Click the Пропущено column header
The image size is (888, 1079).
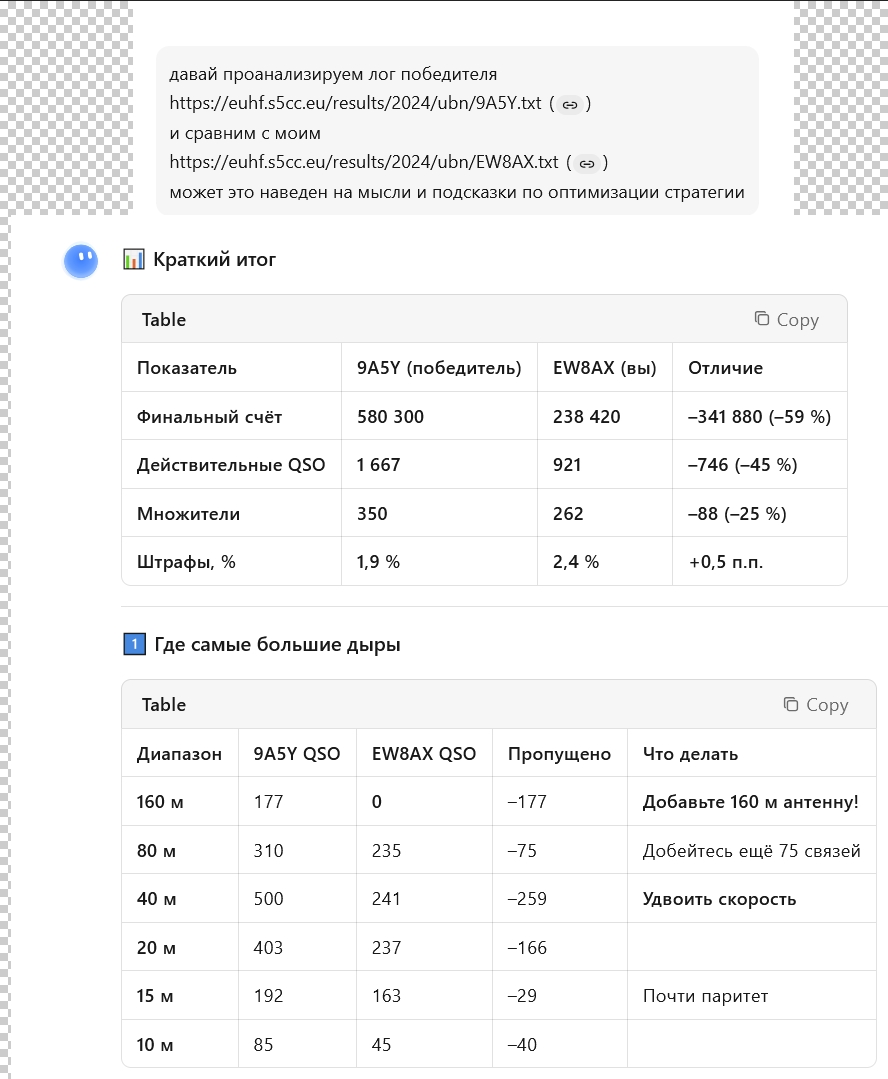(559, 754)
